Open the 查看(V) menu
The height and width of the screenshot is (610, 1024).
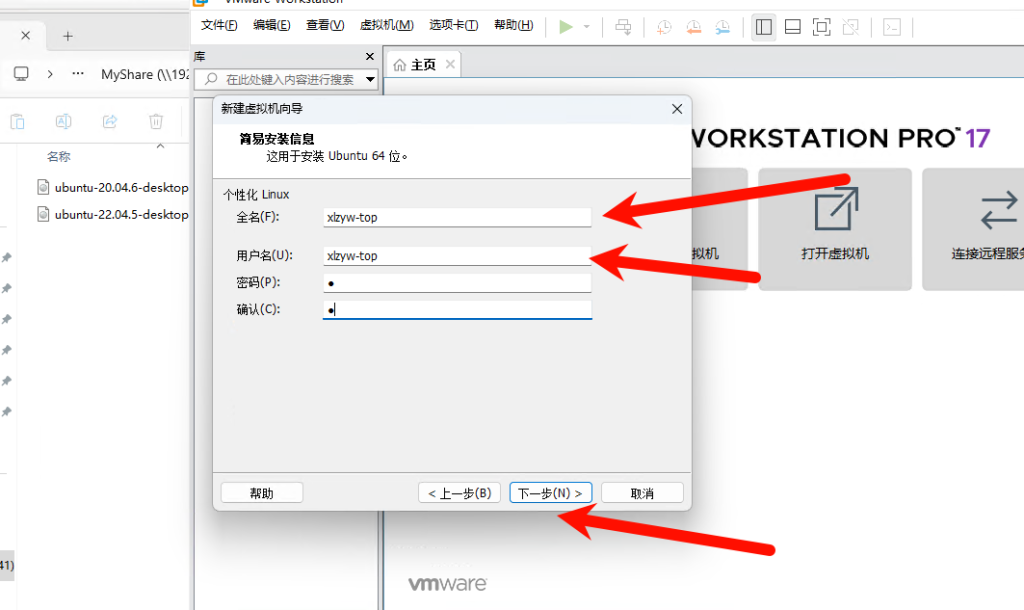(x=325, y=25)
